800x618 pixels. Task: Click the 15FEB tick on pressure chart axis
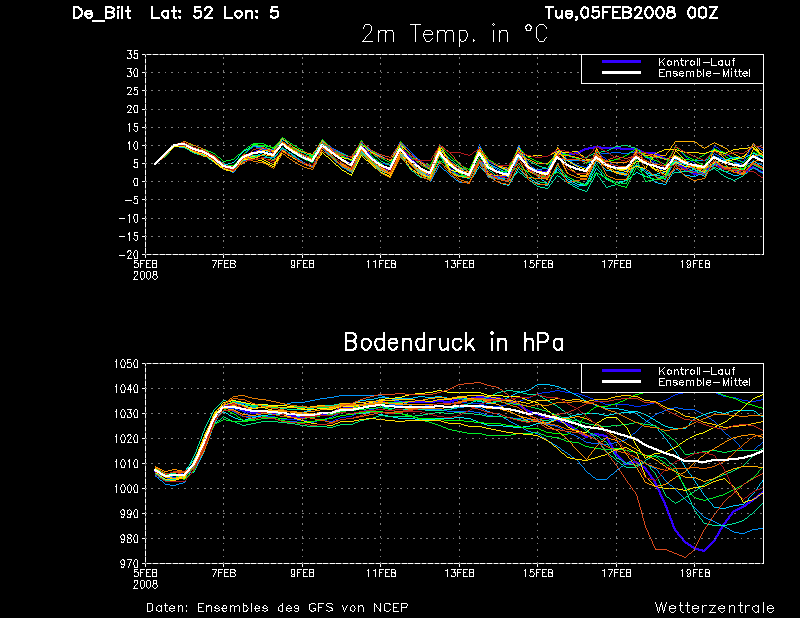pos(538,573)
